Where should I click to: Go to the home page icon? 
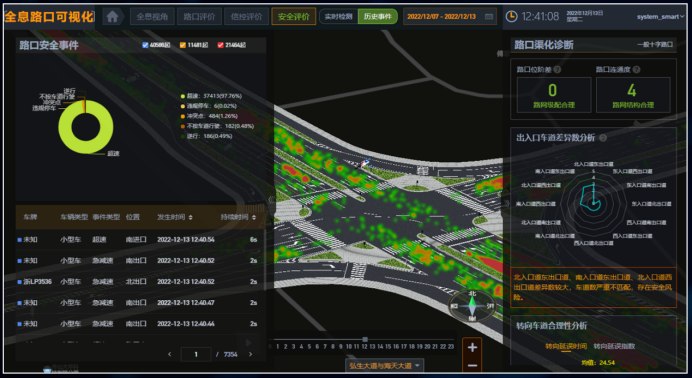pos(113,17)
